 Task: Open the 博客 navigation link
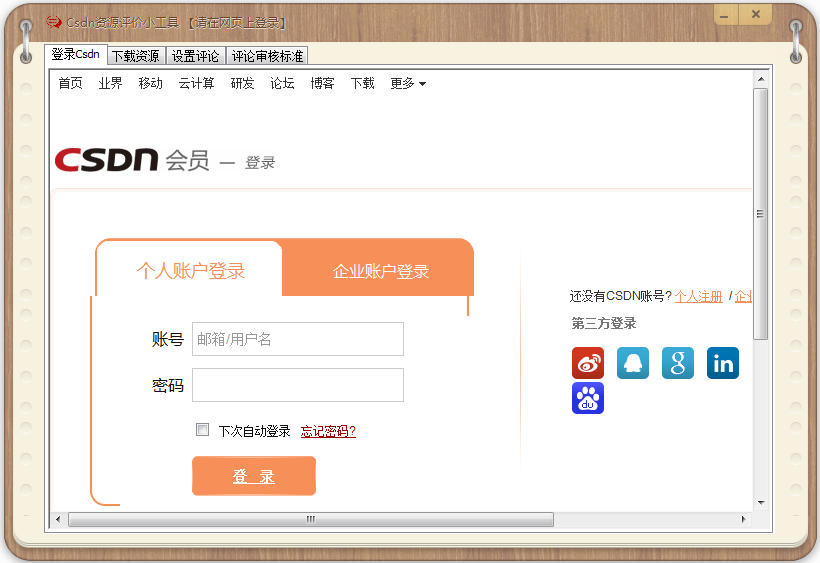[322, 84]
